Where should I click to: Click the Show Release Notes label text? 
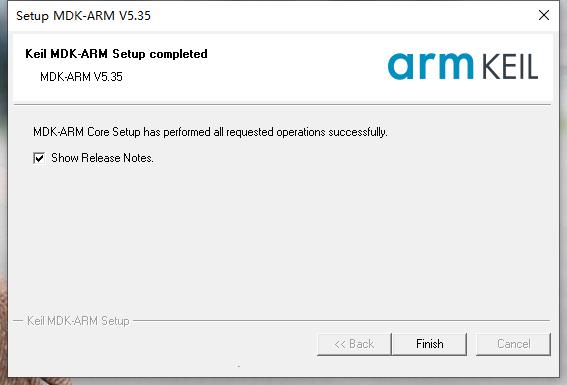[102, 158]
